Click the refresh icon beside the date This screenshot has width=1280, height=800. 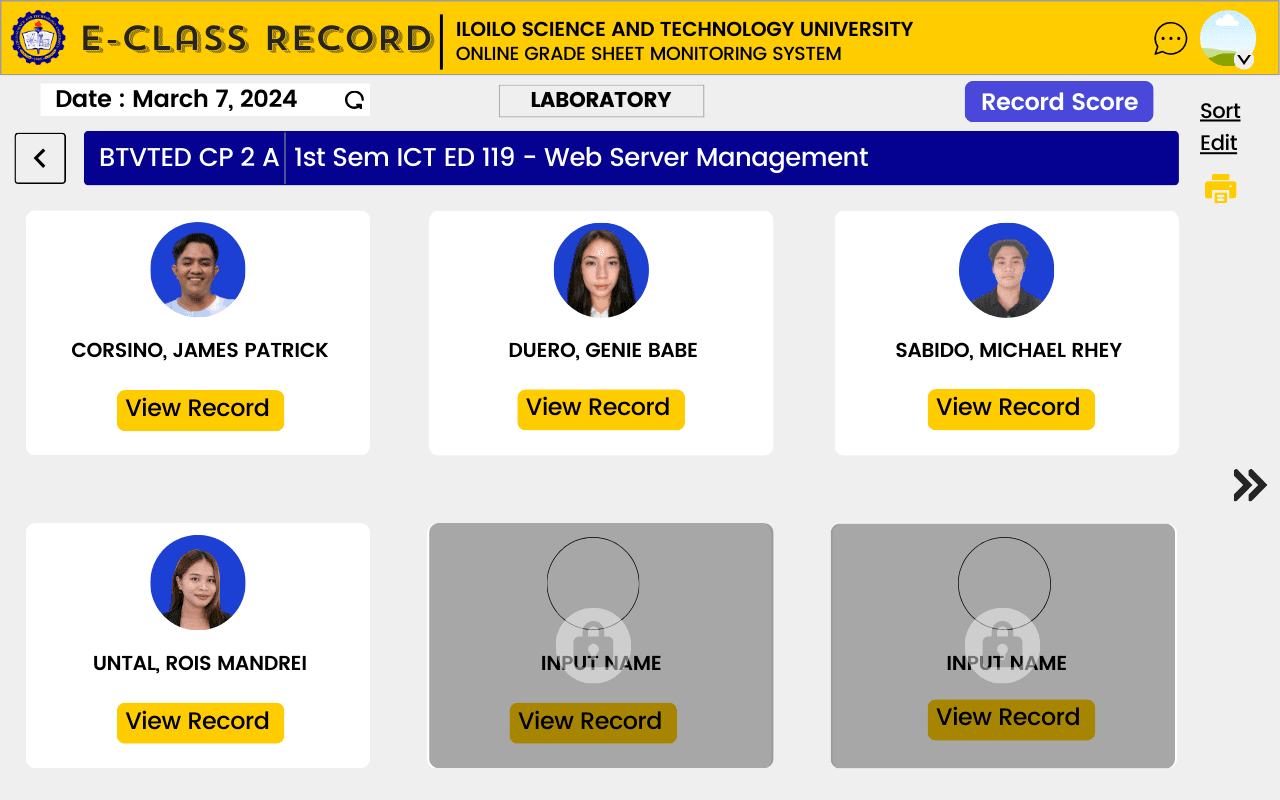[x=354, y=100]
